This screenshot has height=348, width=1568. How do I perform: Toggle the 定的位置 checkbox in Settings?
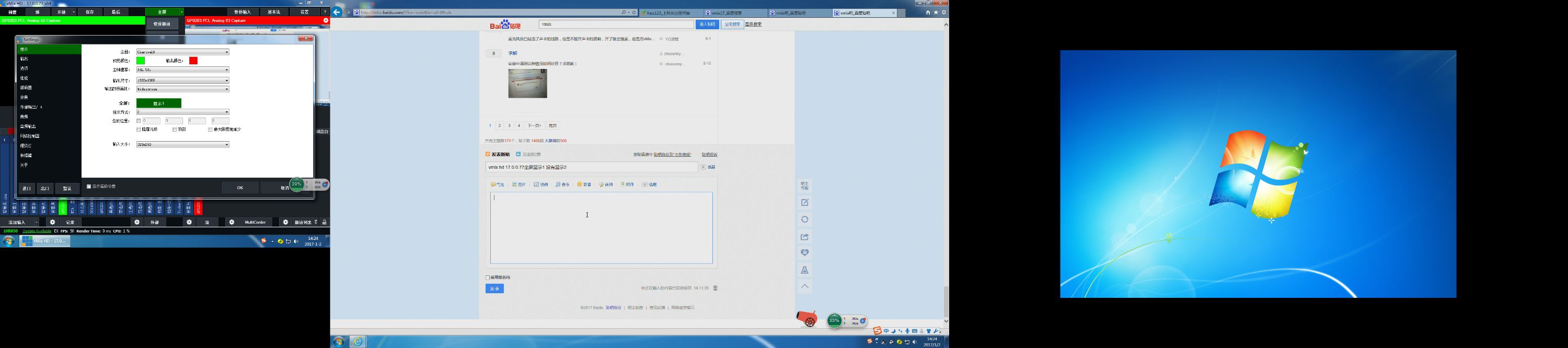[x=139, y=121]
